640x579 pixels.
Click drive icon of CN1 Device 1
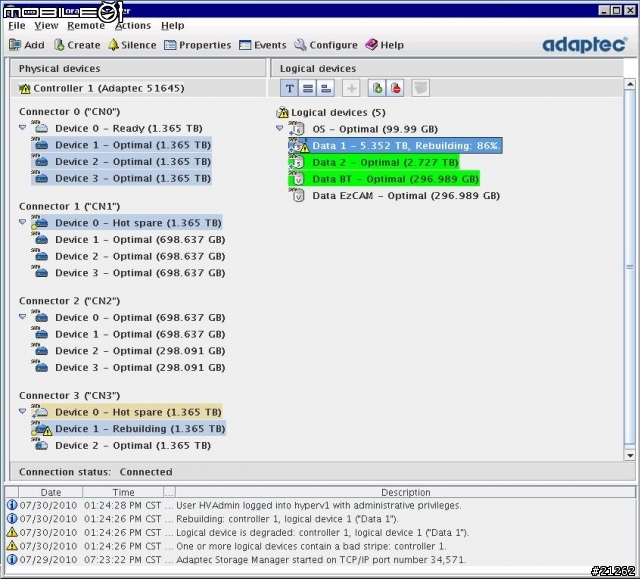(x=40, y=239)
